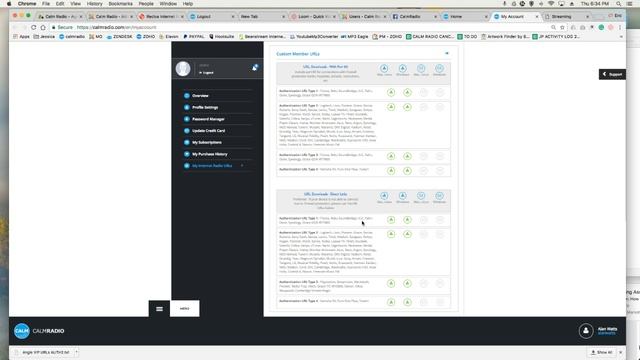640x360 pixels.
Task: Click second green icon in Direct Urls Type 3 row
Action: (407, 284)
